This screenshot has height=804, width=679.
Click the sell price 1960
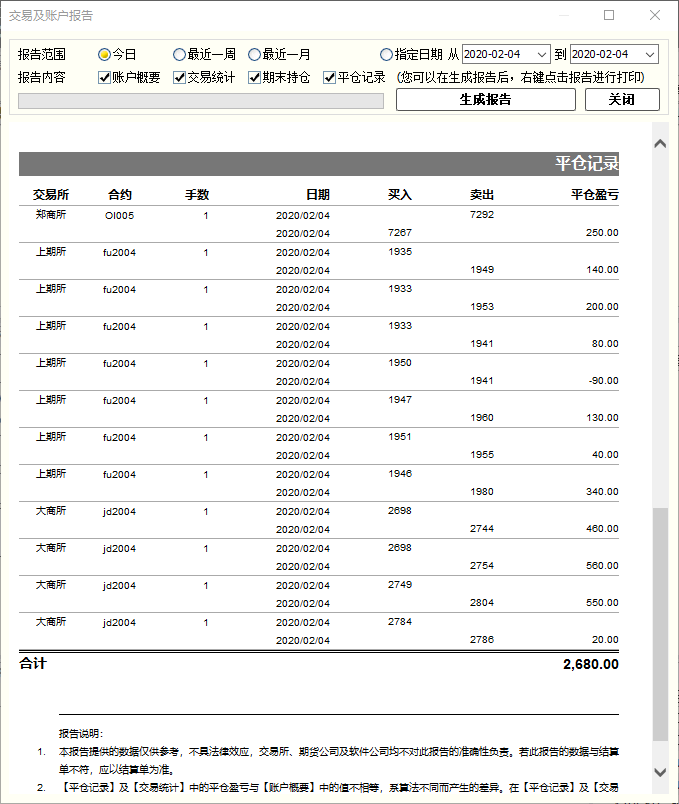(x=482, y=418)
